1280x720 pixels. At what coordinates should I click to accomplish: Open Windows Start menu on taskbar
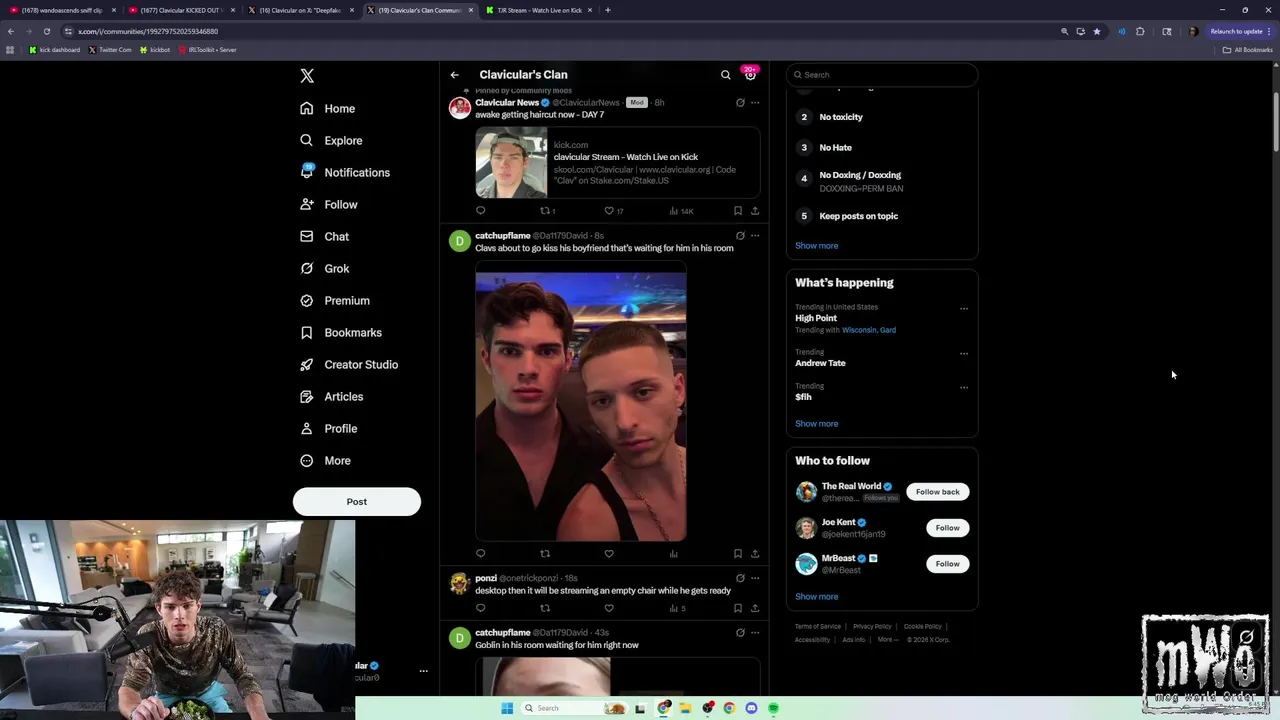[507, 708]
